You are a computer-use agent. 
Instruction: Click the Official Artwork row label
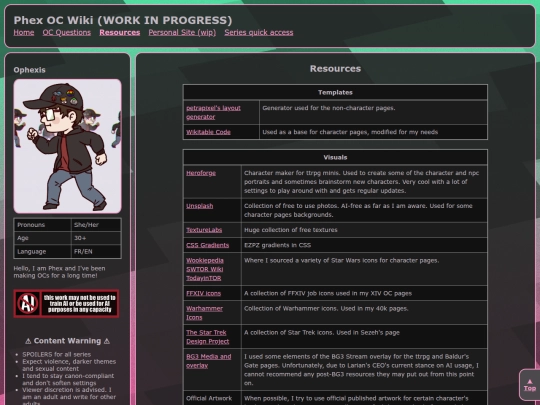pos(209,398)
